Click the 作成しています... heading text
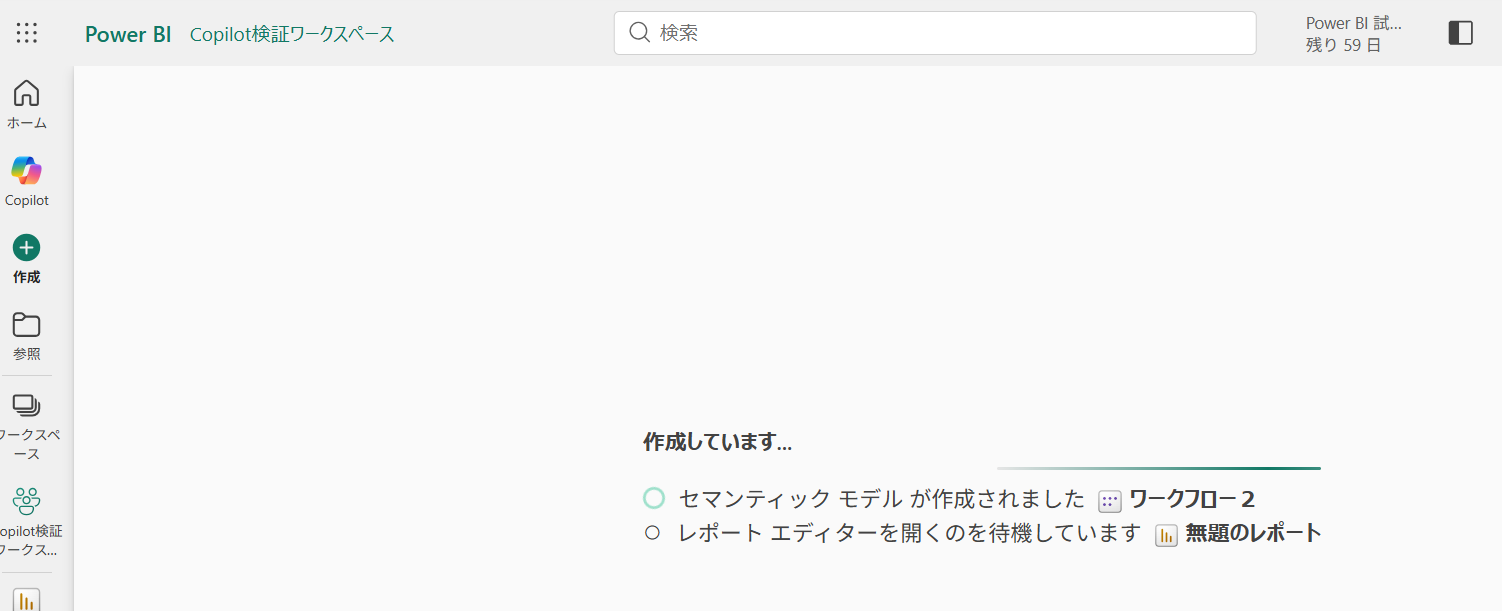 [x=717, y=442]
